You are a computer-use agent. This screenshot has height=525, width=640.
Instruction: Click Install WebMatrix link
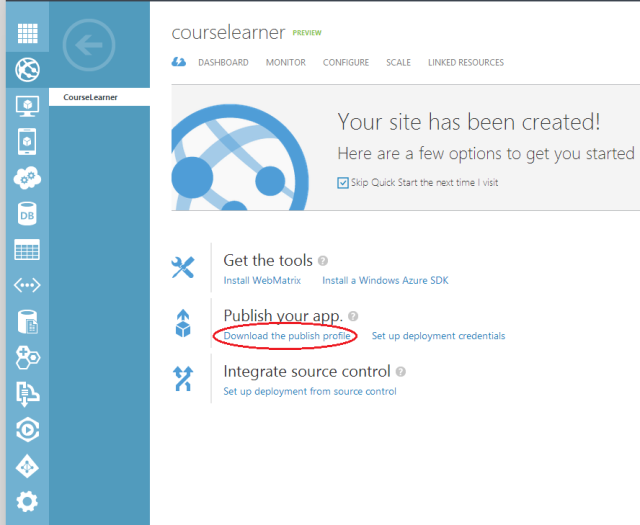point(262,280)
